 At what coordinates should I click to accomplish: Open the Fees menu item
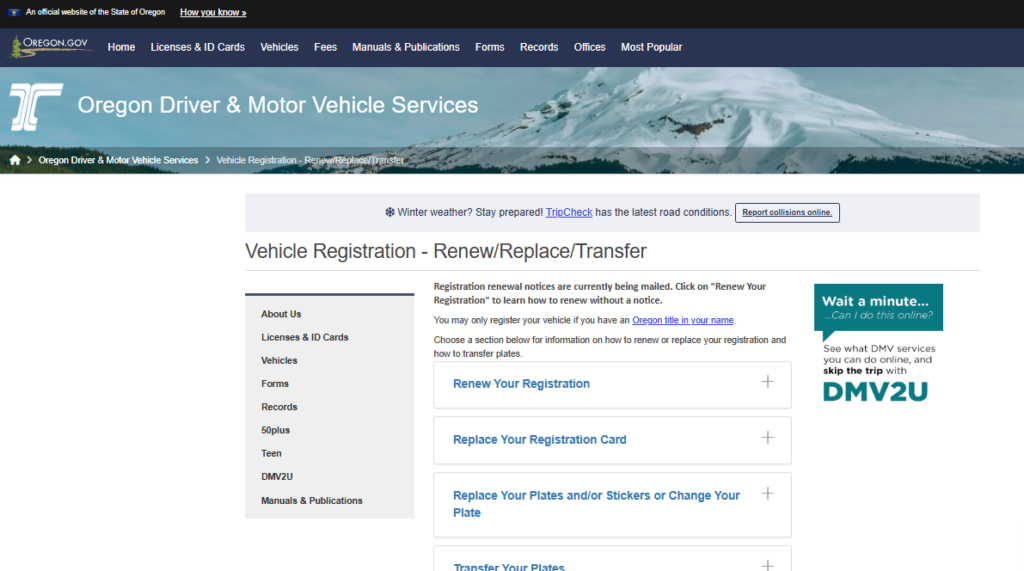(x=325, y=47)
